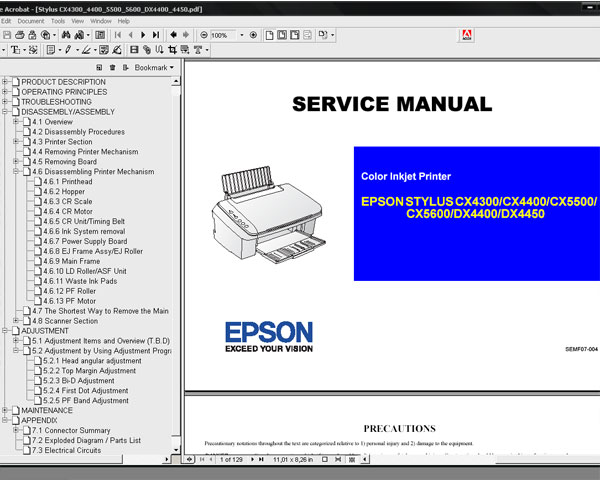This screenshot has height=480, width=600.
Task: Expand the 4.1 Overview bookmark
Action: point(16,121)
